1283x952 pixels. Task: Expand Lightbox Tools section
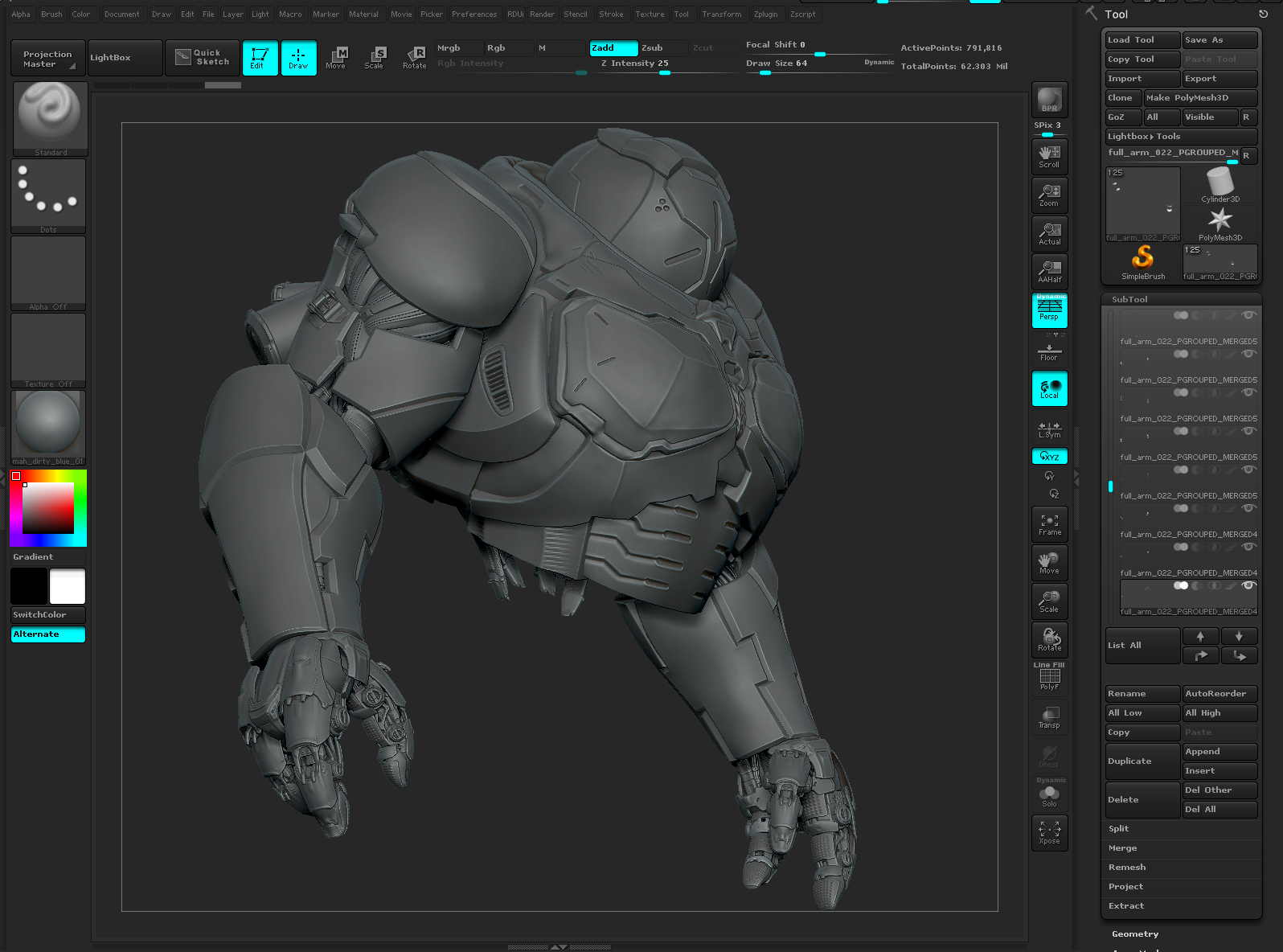1181,137
